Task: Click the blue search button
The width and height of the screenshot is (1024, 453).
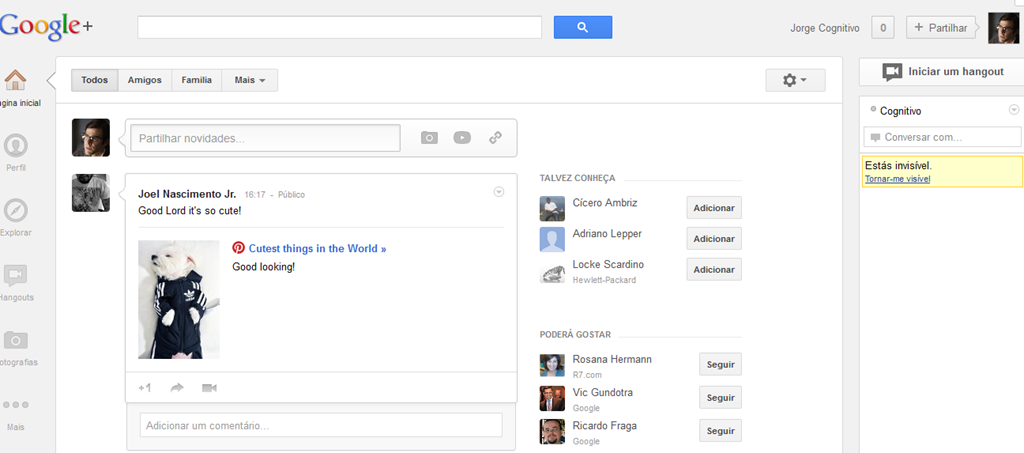Action: click(x=583, y=27)
